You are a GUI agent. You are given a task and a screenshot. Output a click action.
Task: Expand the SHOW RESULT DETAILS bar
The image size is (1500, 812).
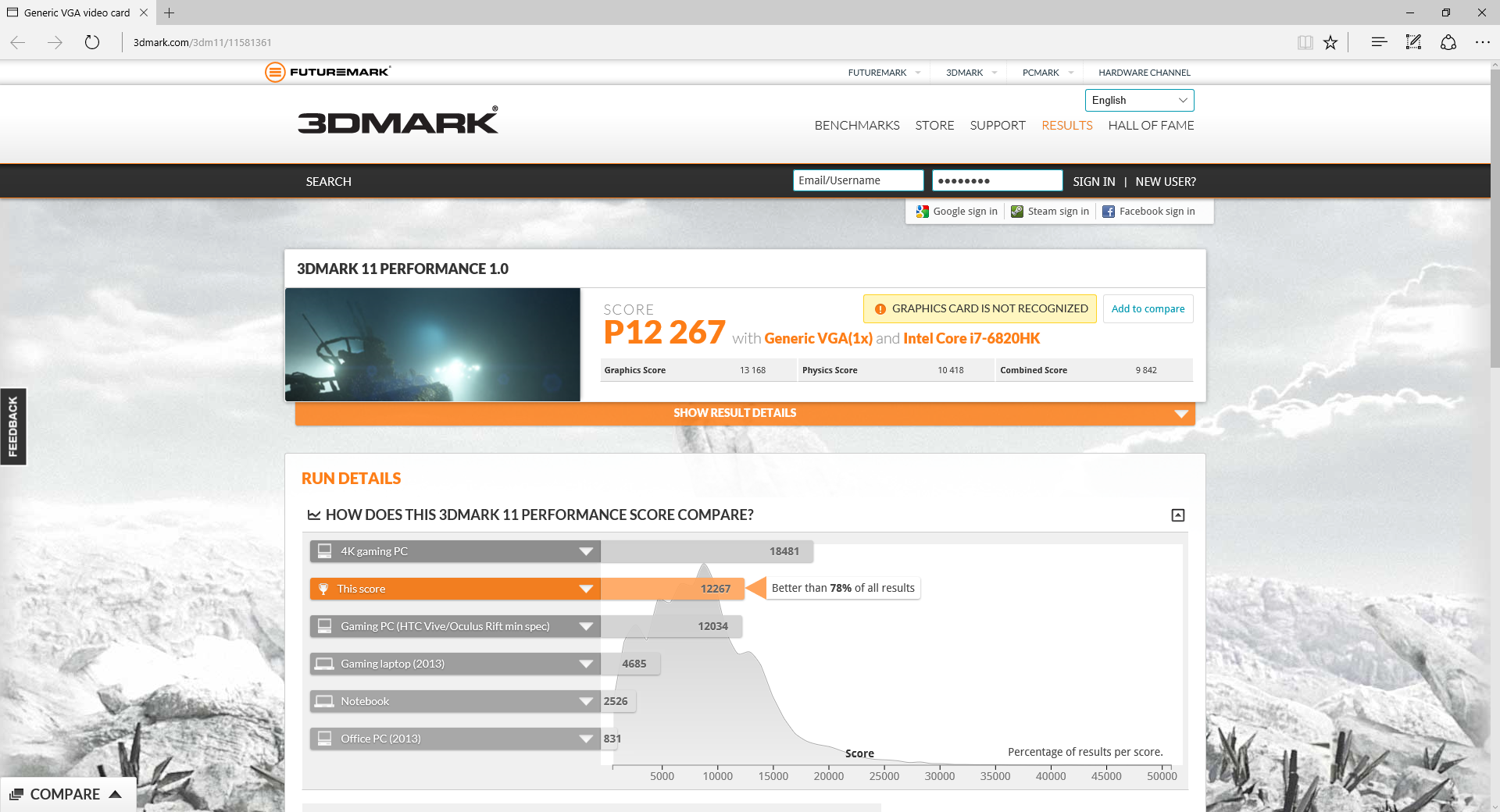(745, 413)
